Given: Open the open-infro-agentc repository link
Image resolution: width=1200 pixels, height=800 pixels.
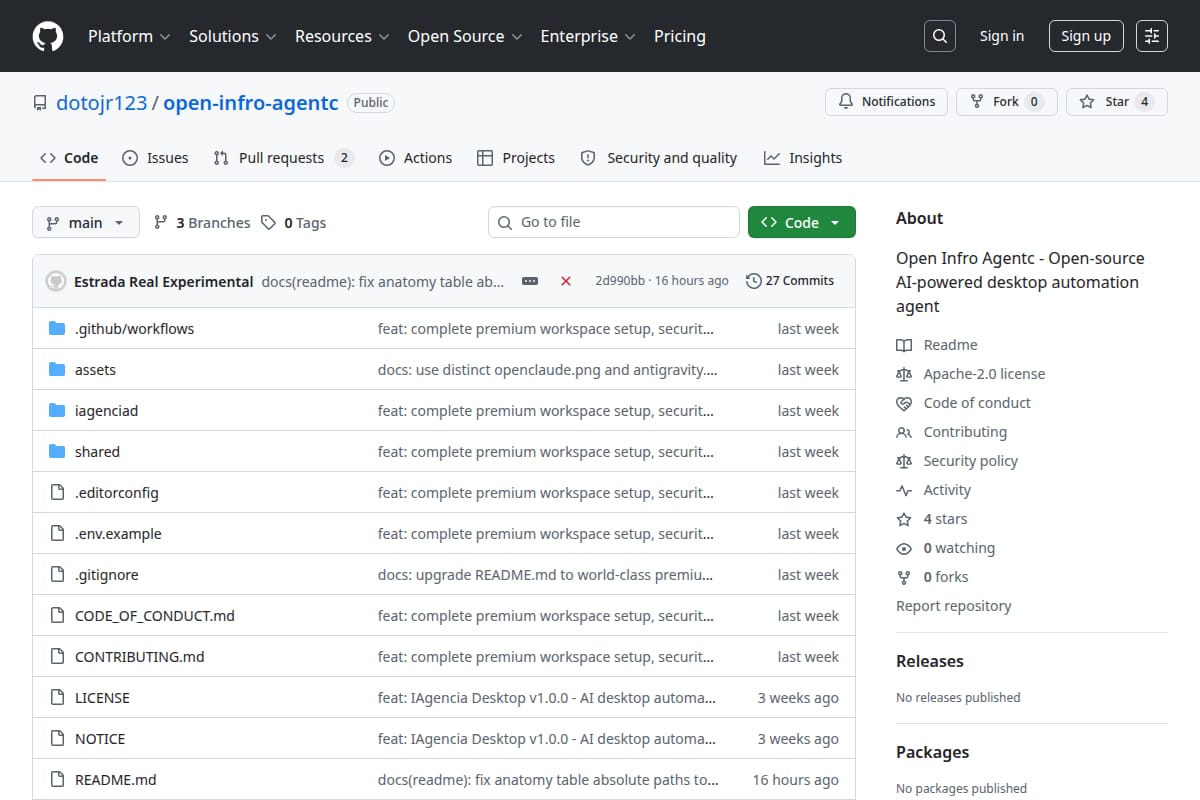Looking at the screenshot, I should 251,102.
